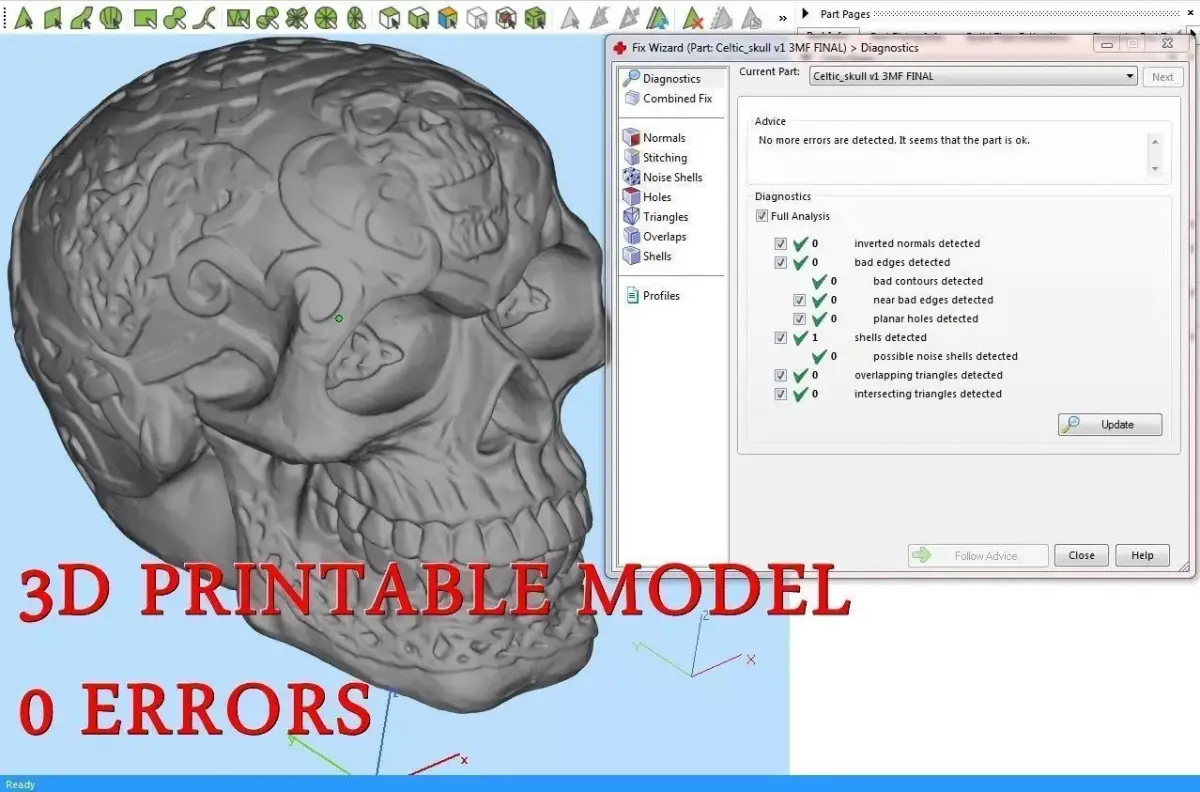Open the Current Part dropdown

(973, 76)
